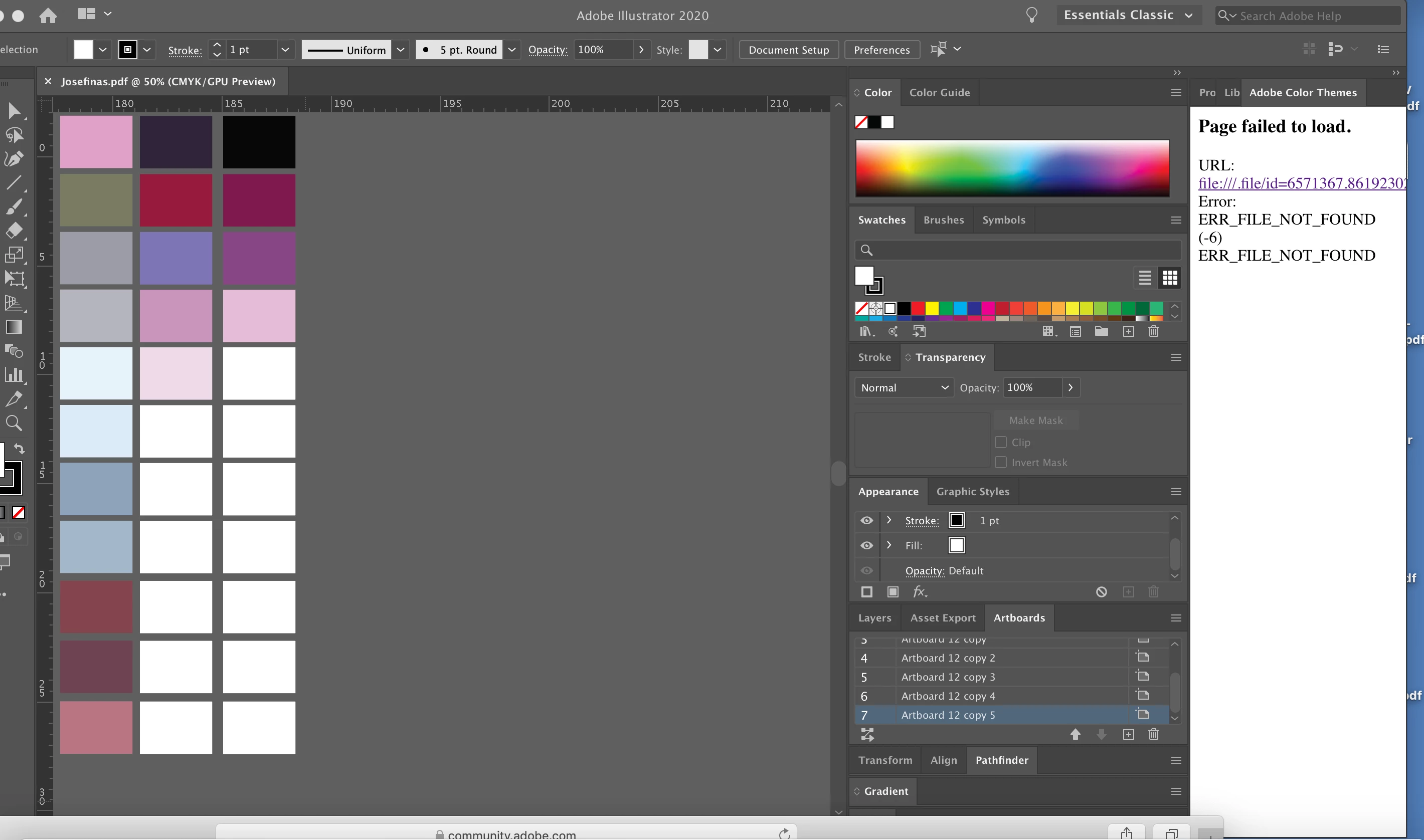Select the Paintbrush tool
The image size is (1424, 840).
tap(14, 207)
